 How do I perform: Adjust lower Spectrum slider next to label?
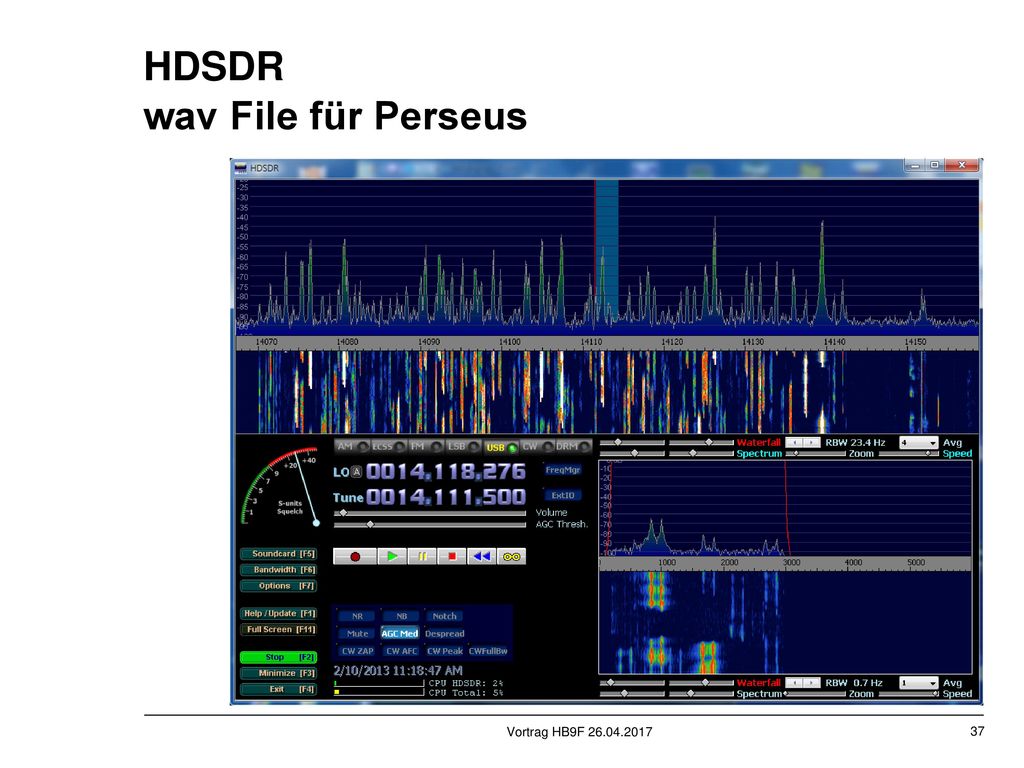point(701,694)
